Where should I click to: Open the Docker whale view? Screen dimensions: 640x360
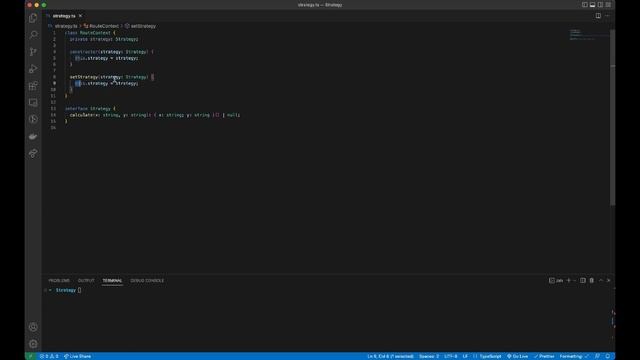click(33, 136)
